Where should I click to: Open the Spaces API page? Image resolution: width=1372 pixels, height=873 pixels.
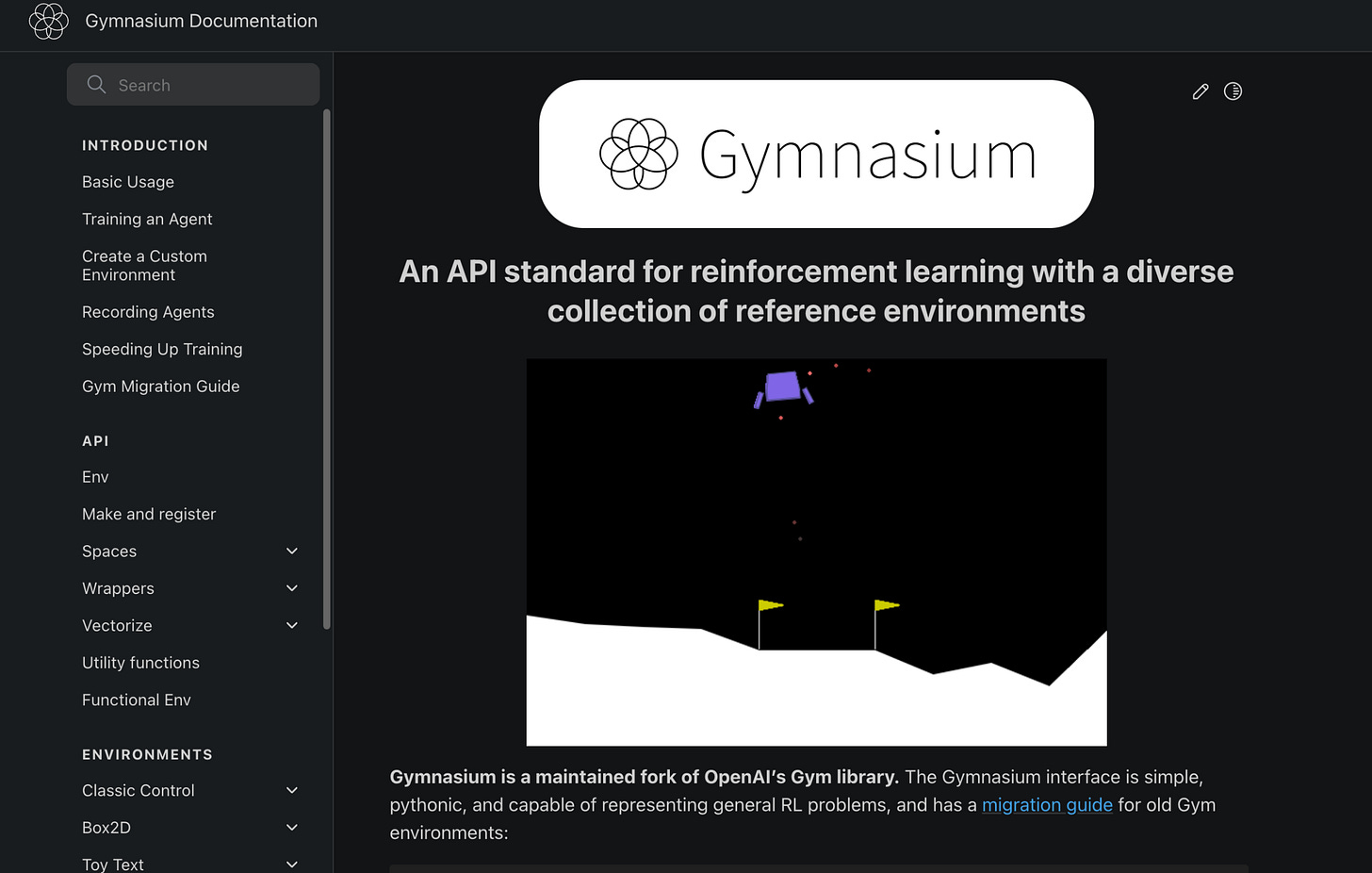coord(109,552)
